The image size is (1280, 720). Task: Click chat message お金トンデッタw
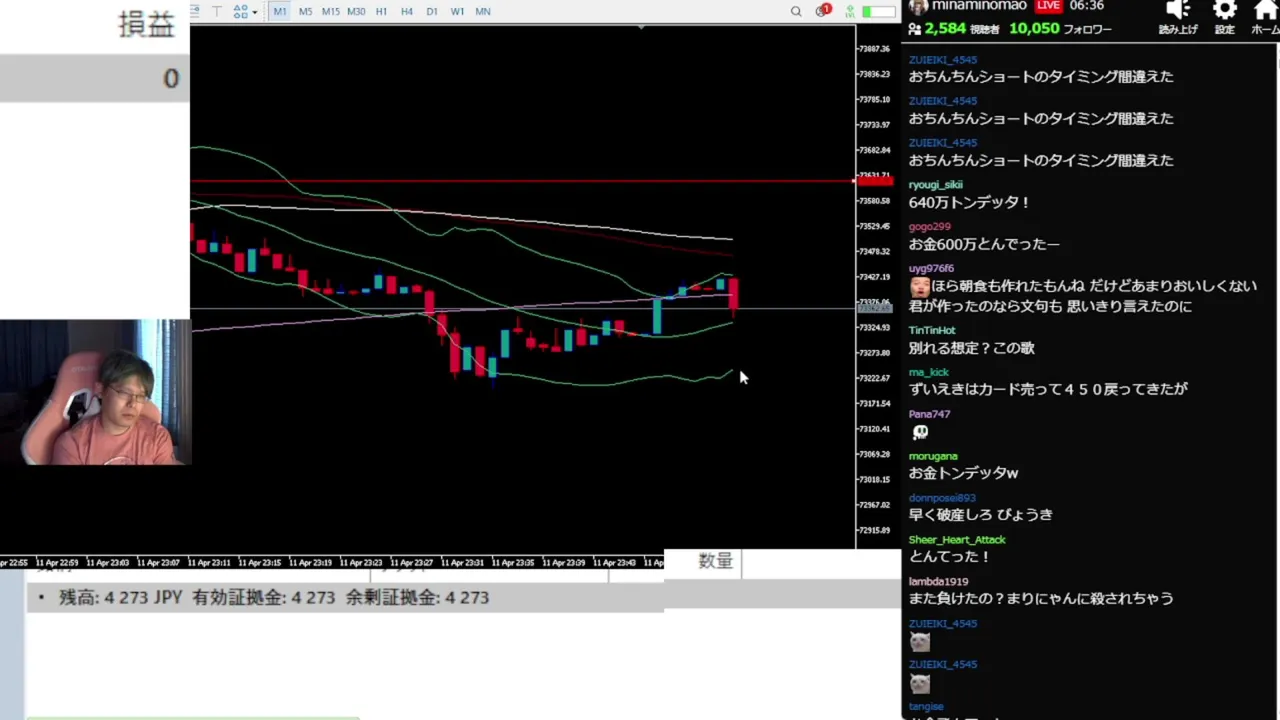click(x=963, y=472)
